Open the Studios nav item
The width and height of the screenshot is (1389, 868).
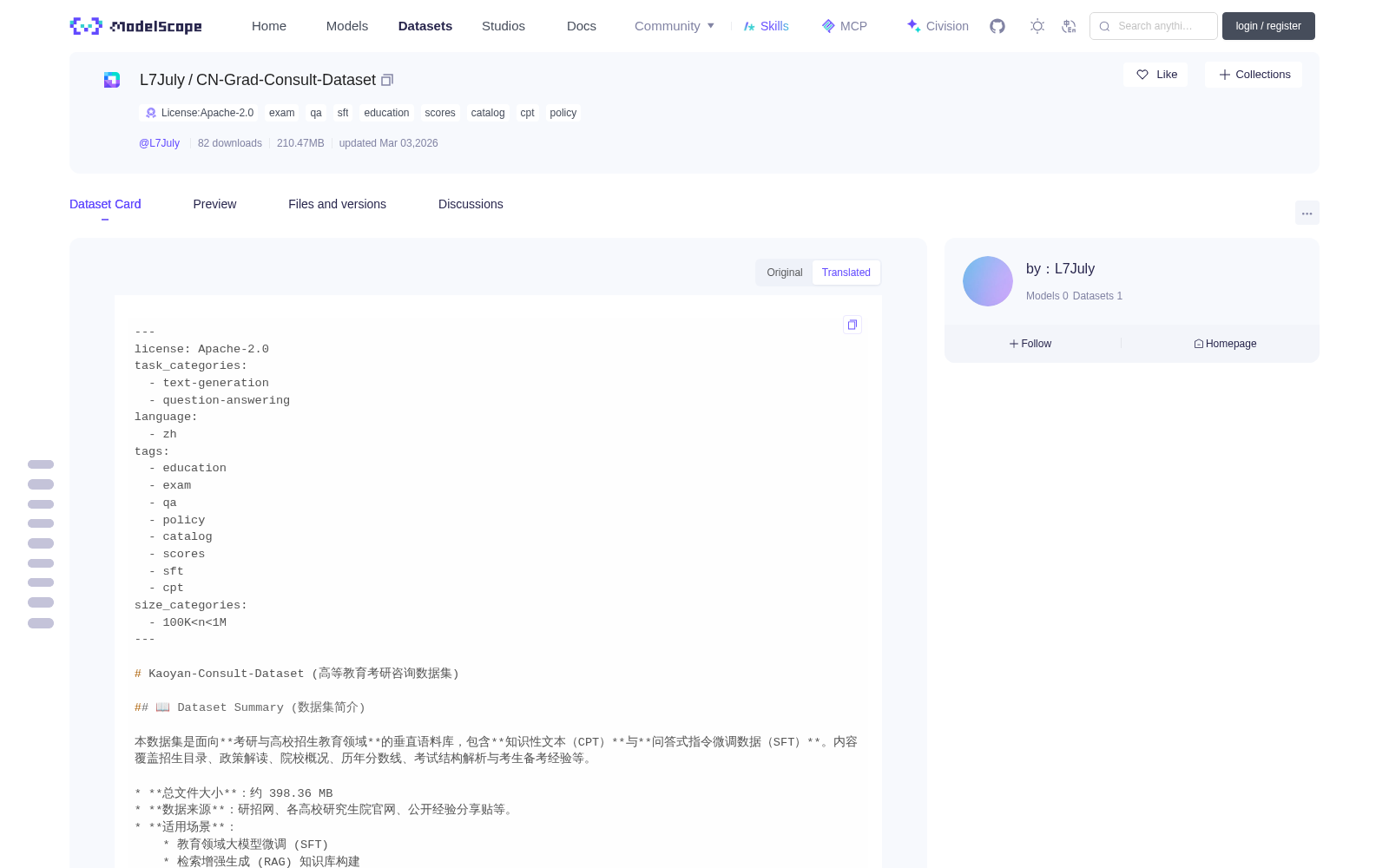tap(504, 26)
